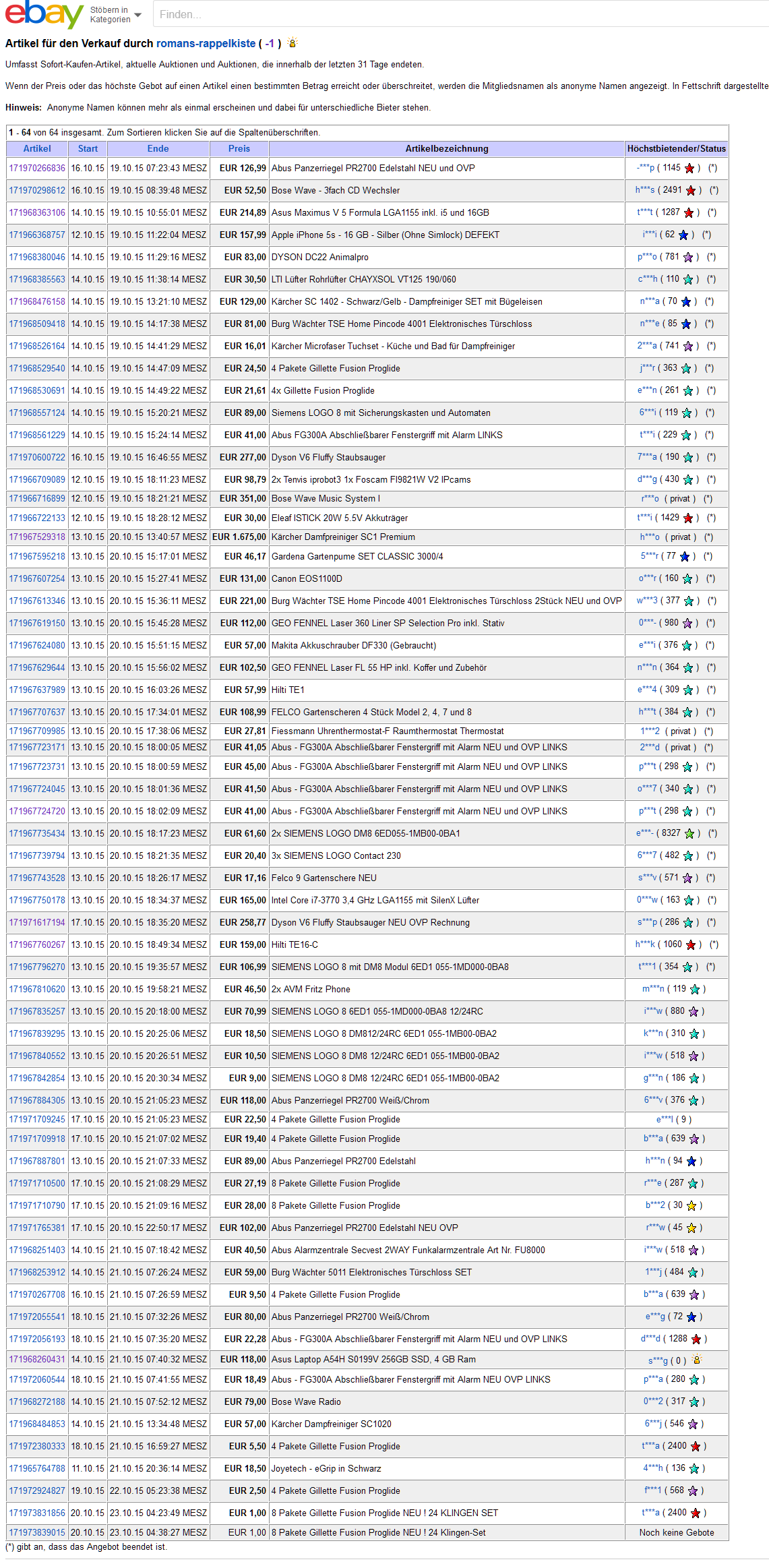Viewport: 769px width, 1568px height.
Task: Click the red star of bidder t***t (1287)
Action: tap(689, 213)
